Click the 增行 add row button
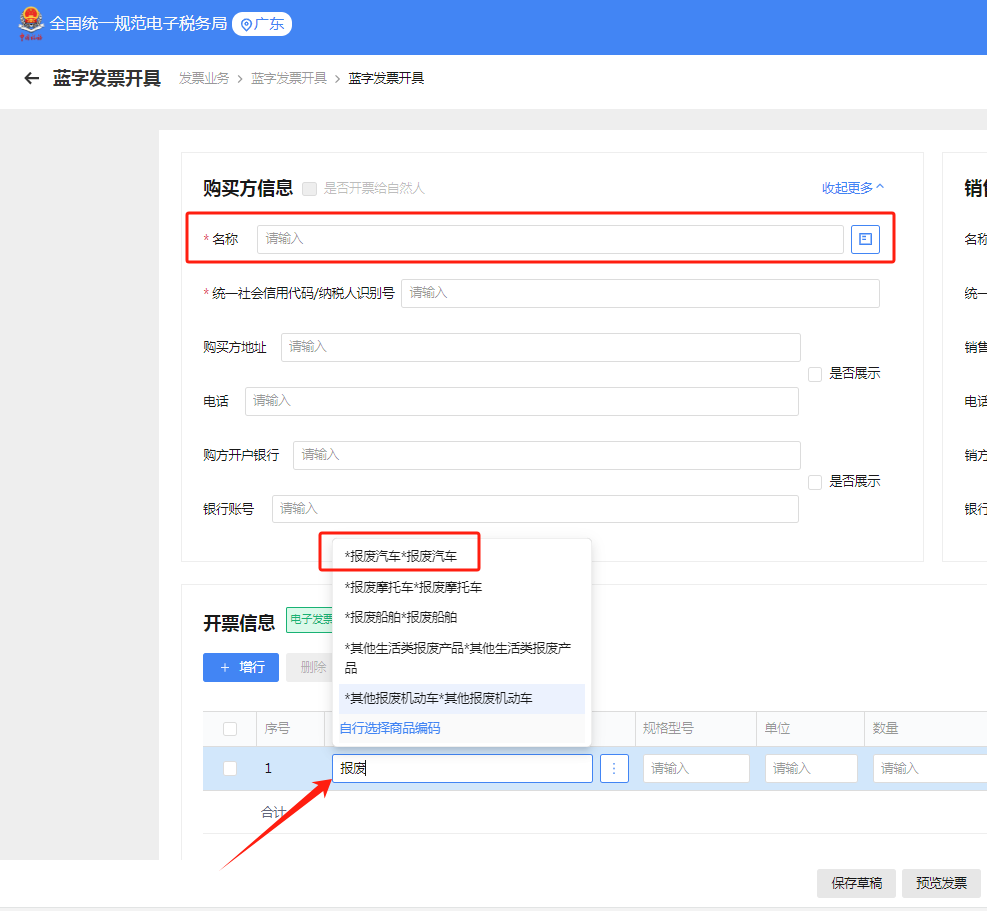The width and height of the screenshot is (987, 911). [240, 667]
